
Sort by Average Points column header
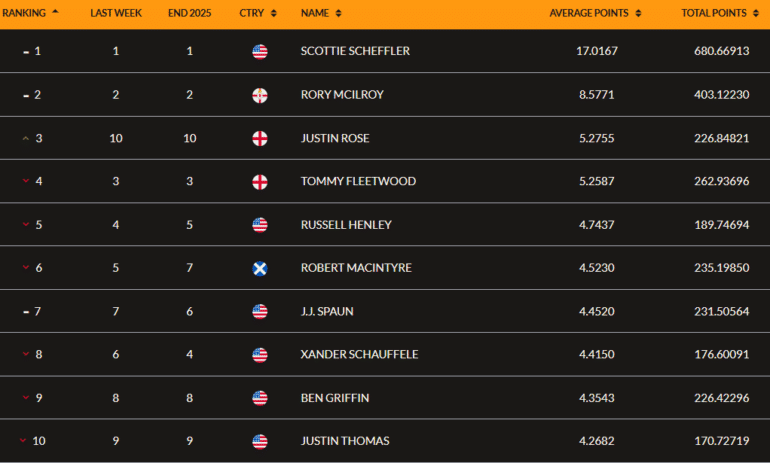tap(595, 13)
